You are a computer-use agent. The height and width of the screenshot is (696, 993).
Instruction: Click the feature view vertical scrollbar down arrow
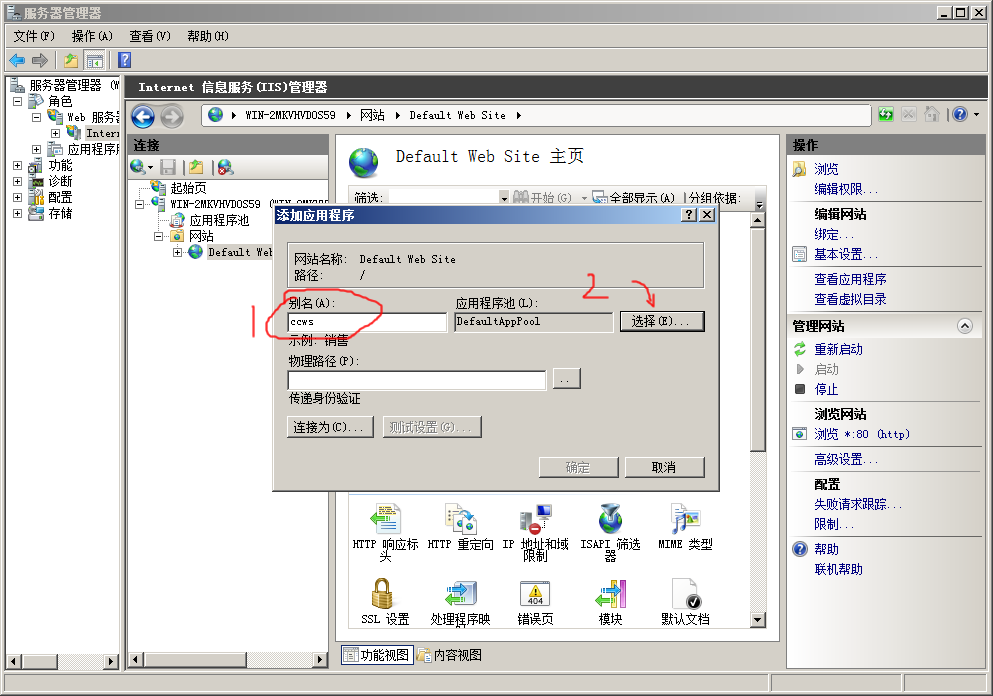click(757, 620)
